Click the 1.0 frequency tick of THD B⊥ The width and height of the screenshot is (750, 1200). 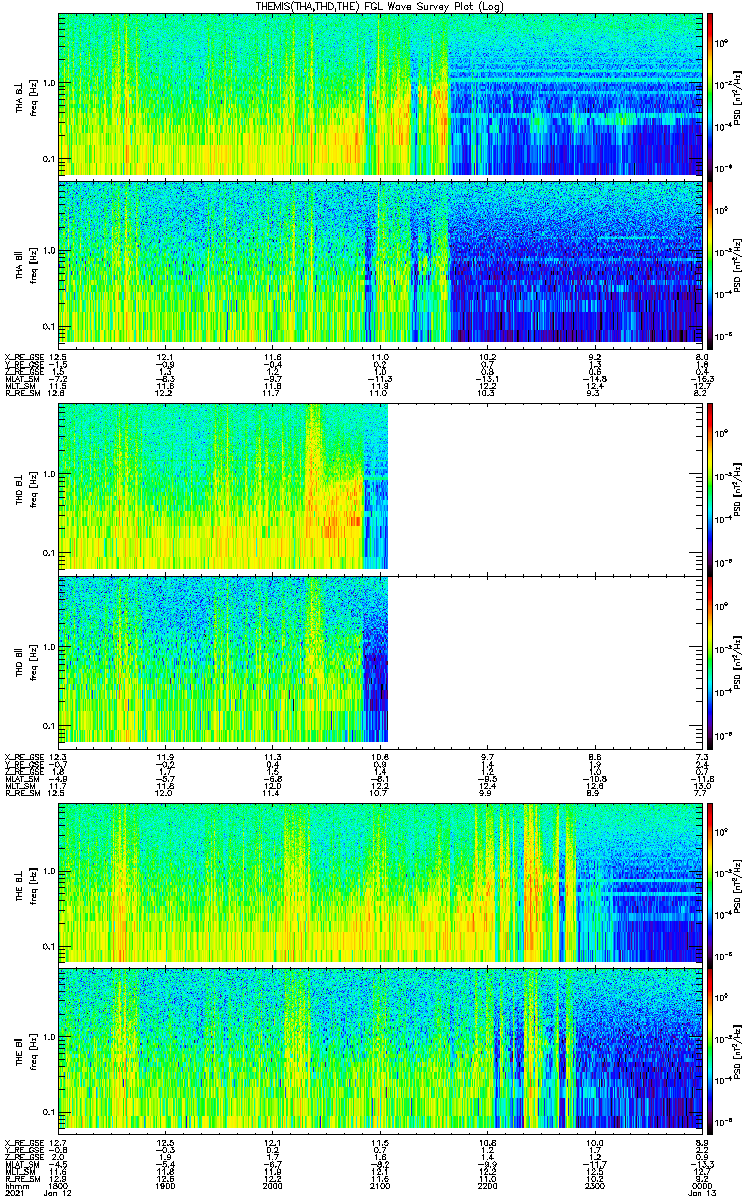[x=49, y=476]
